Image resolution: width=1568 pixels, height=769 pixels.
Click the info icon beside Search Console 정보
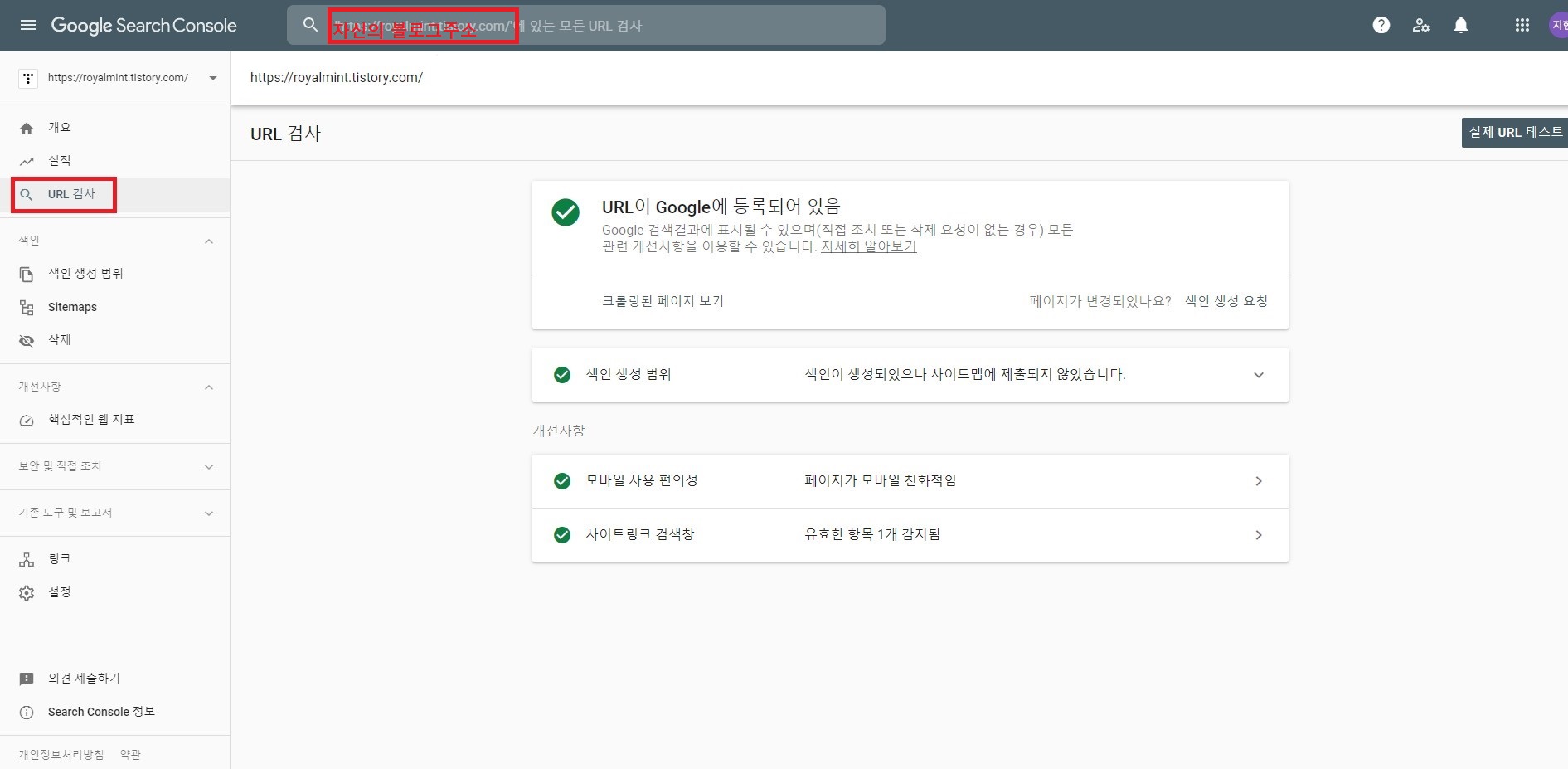(x=27, y=712)
